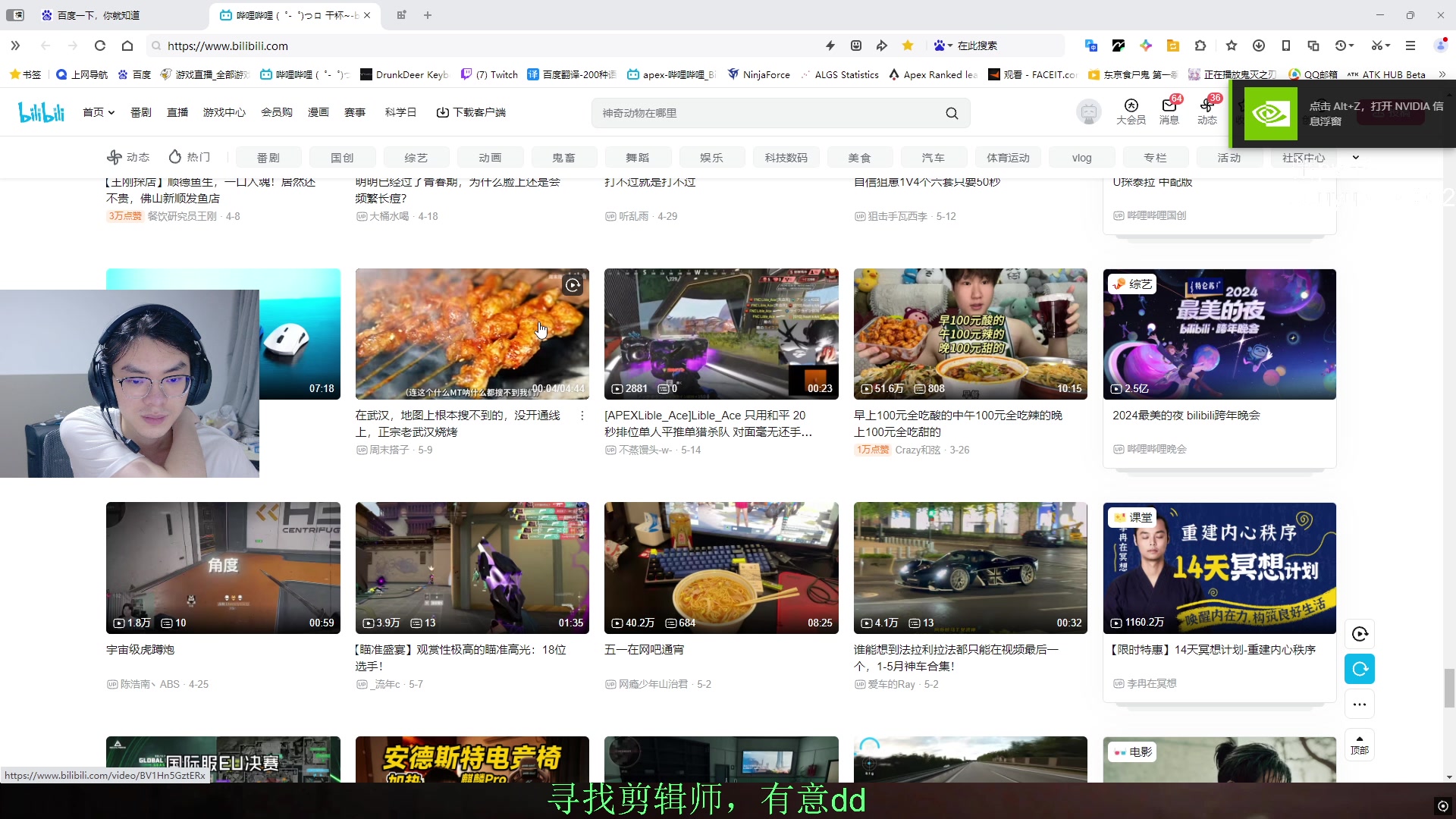Open 会员购 in top navigation

point(277,112)
